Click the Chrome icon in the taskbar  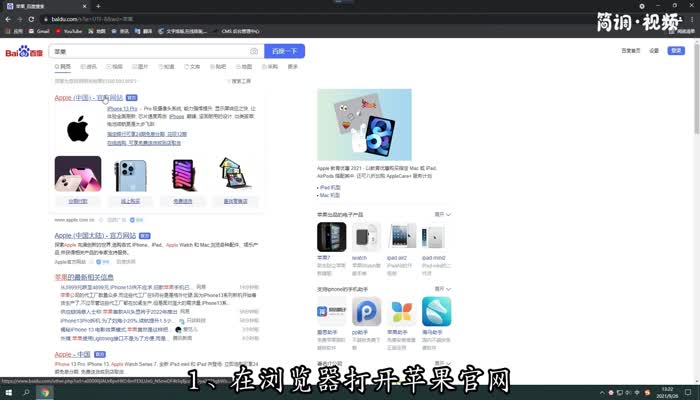45,393
